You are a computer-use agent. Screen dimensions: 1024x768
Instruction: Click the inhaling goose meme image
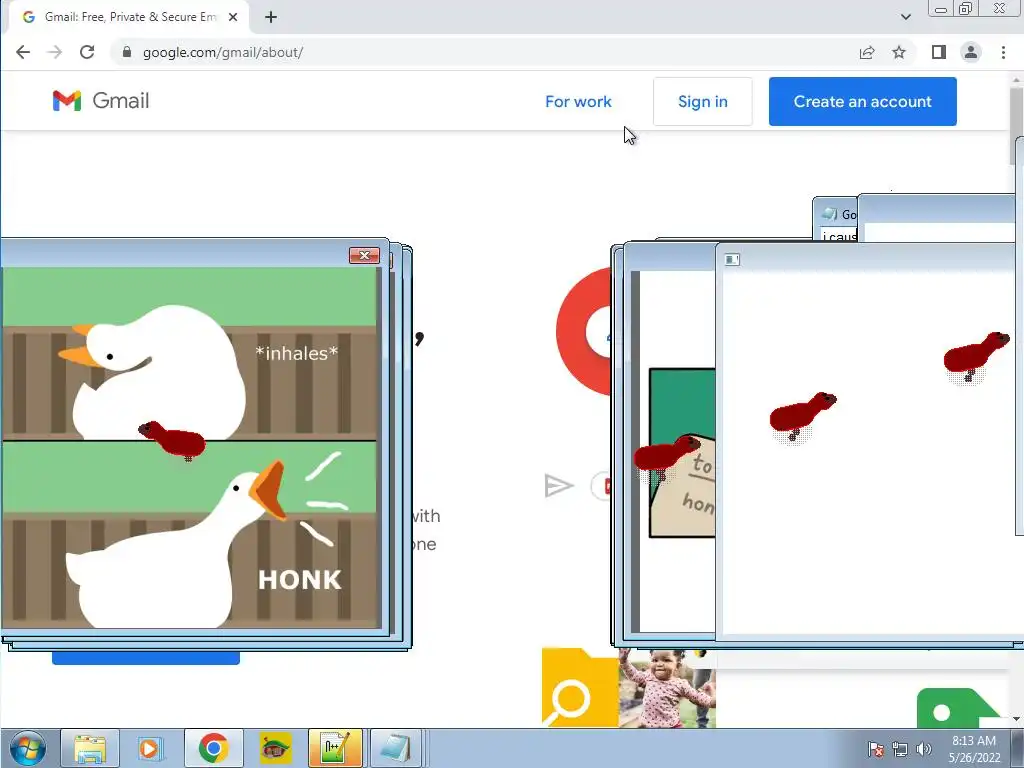click(x=189, y=353)
